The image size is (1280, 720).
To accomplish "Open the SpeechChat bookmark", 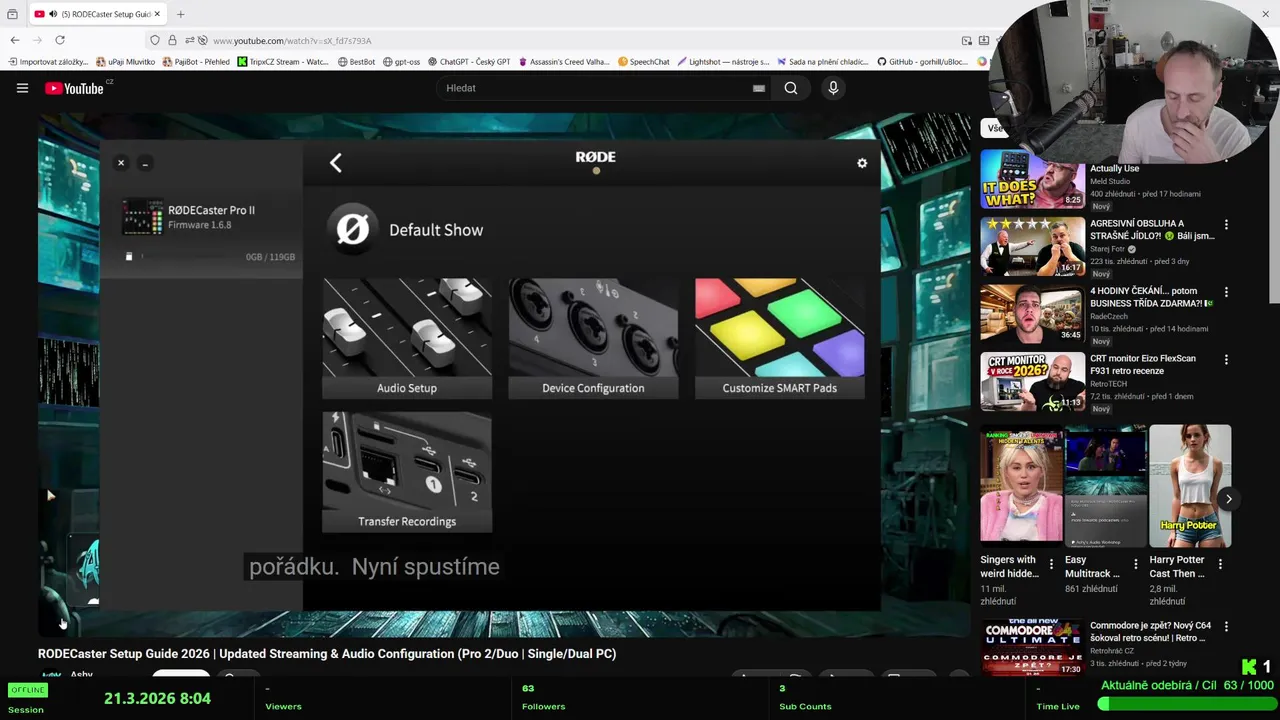I will coord(644,62).
